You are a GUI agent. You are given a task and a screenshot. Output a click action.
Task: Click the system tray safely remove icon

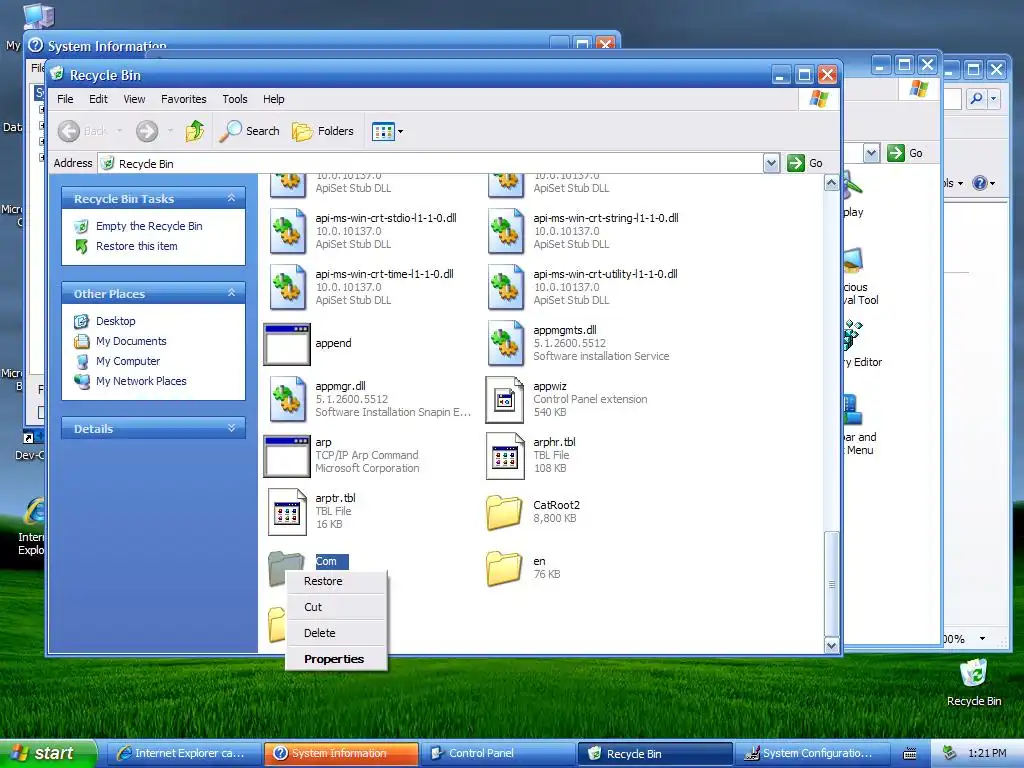[950, 753]
